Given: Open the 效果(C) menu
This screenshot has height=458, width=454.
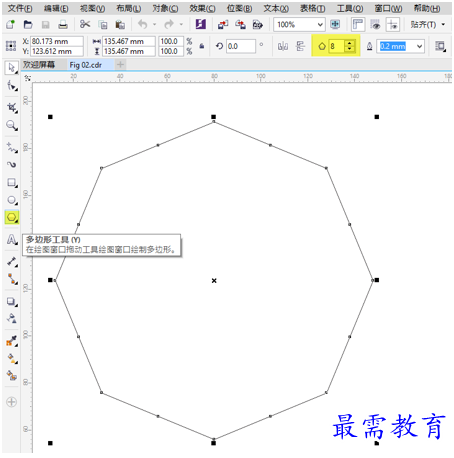Looking at the screenshot, I should pyautogui.click(x=202, y=8).
